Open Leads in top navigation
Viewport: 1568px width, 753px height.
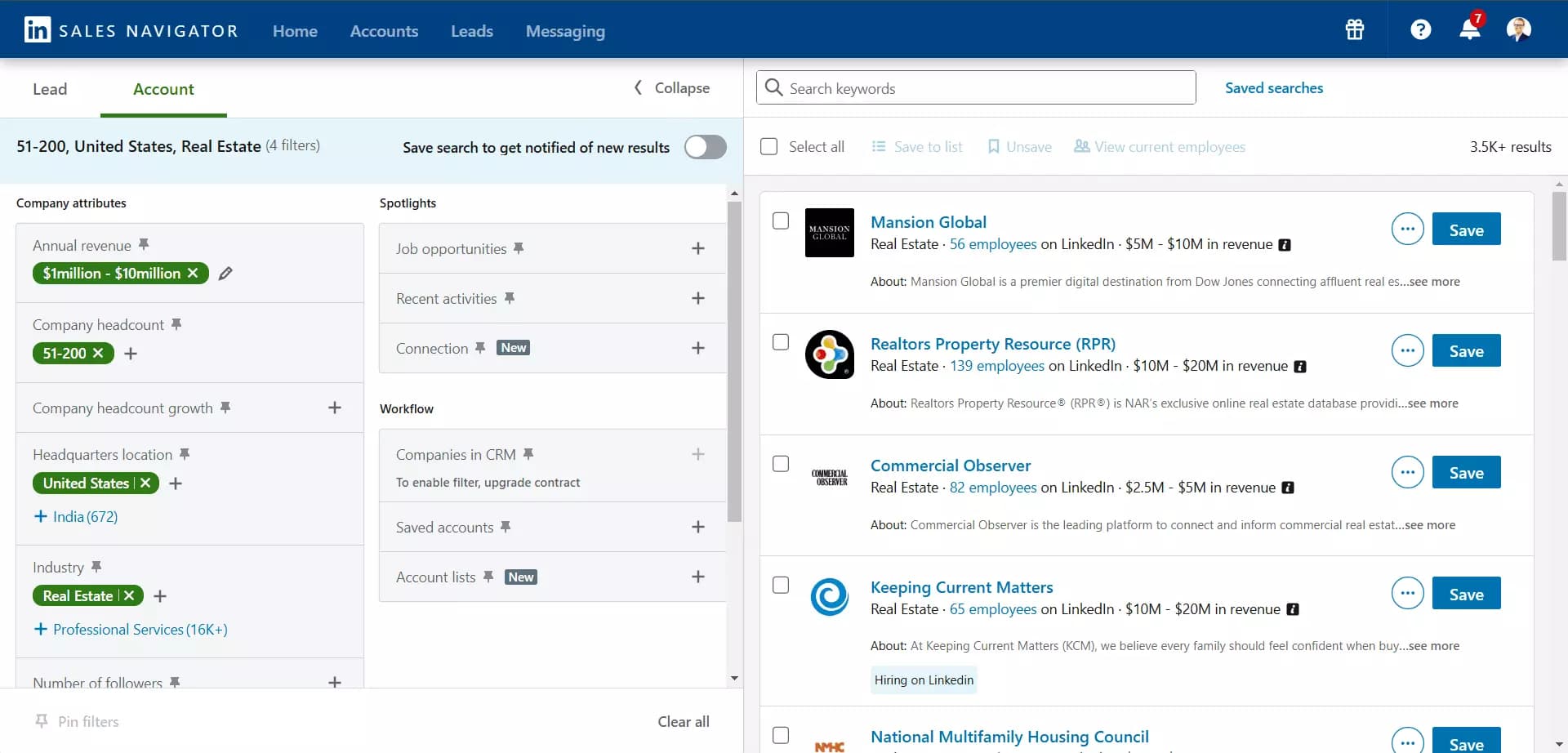click(472, 31)
